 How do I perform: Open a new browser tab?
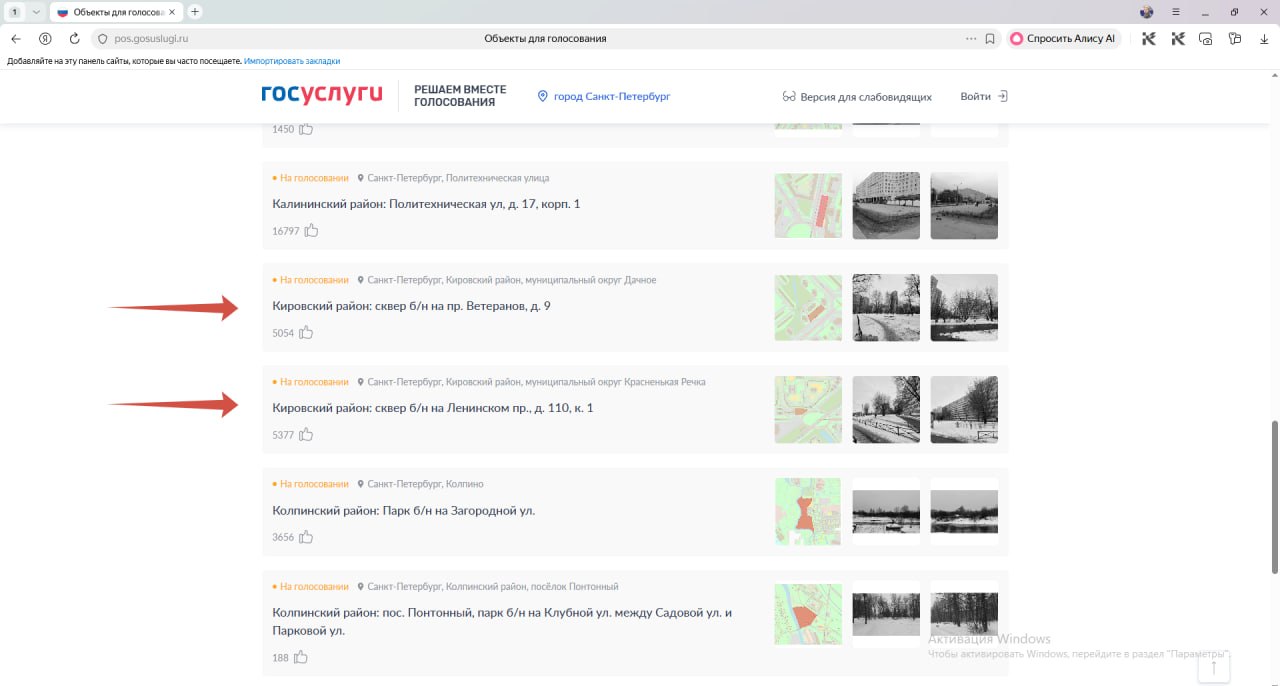(x=195, y=12)
